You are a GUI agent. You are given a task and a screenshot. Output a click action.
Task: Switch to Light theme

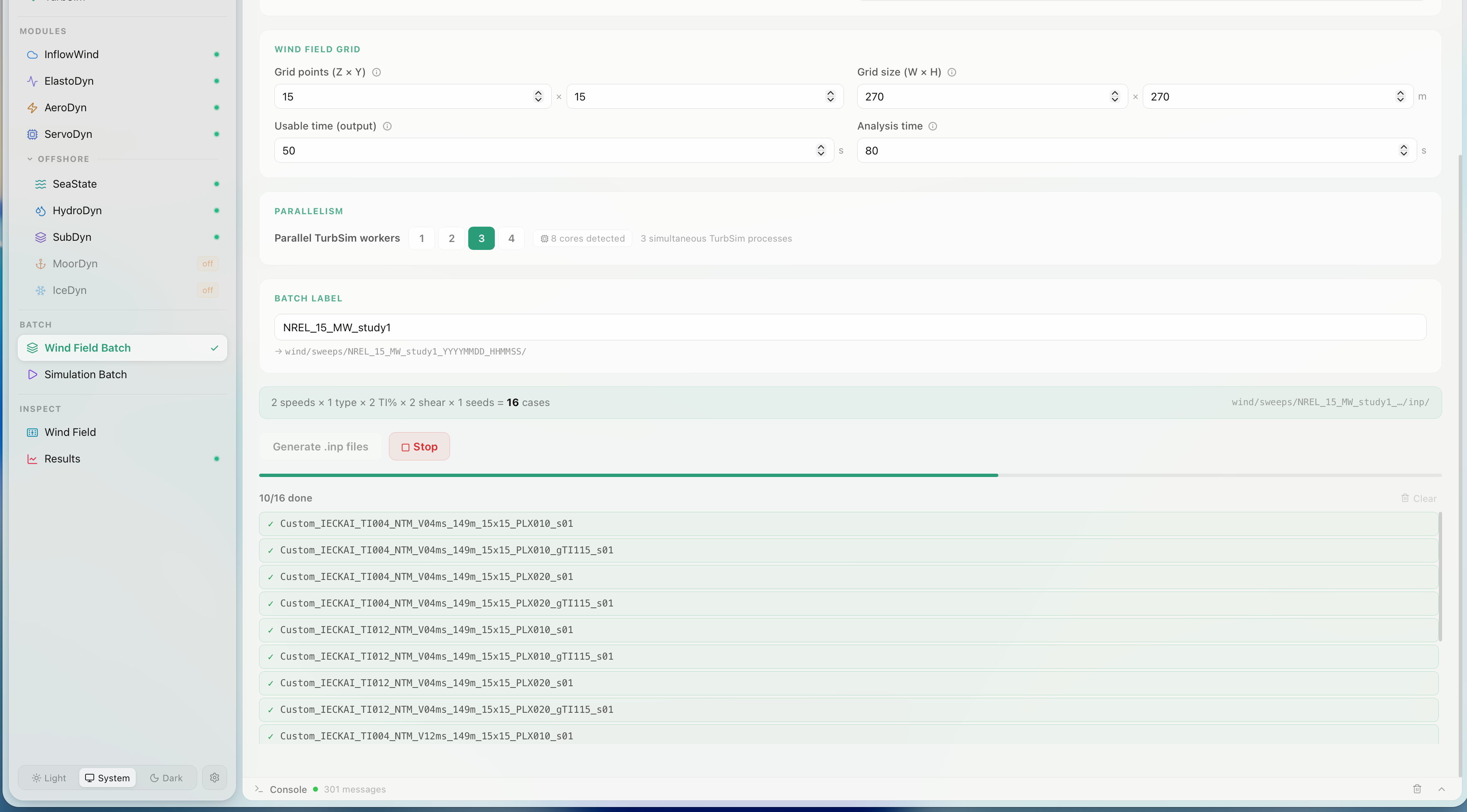click(49, 778)
